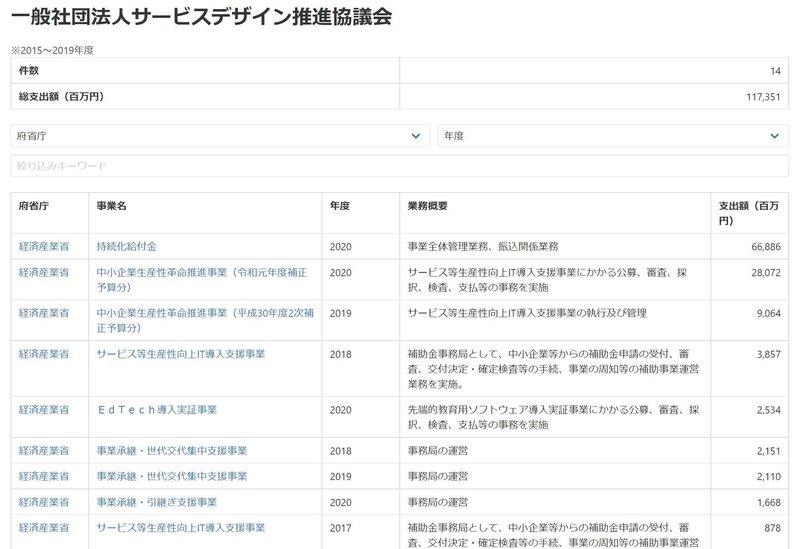Viewport: 800px width, 549px height.
Task: Click the 総支出額（百万円） label
Action: point(61,96)
